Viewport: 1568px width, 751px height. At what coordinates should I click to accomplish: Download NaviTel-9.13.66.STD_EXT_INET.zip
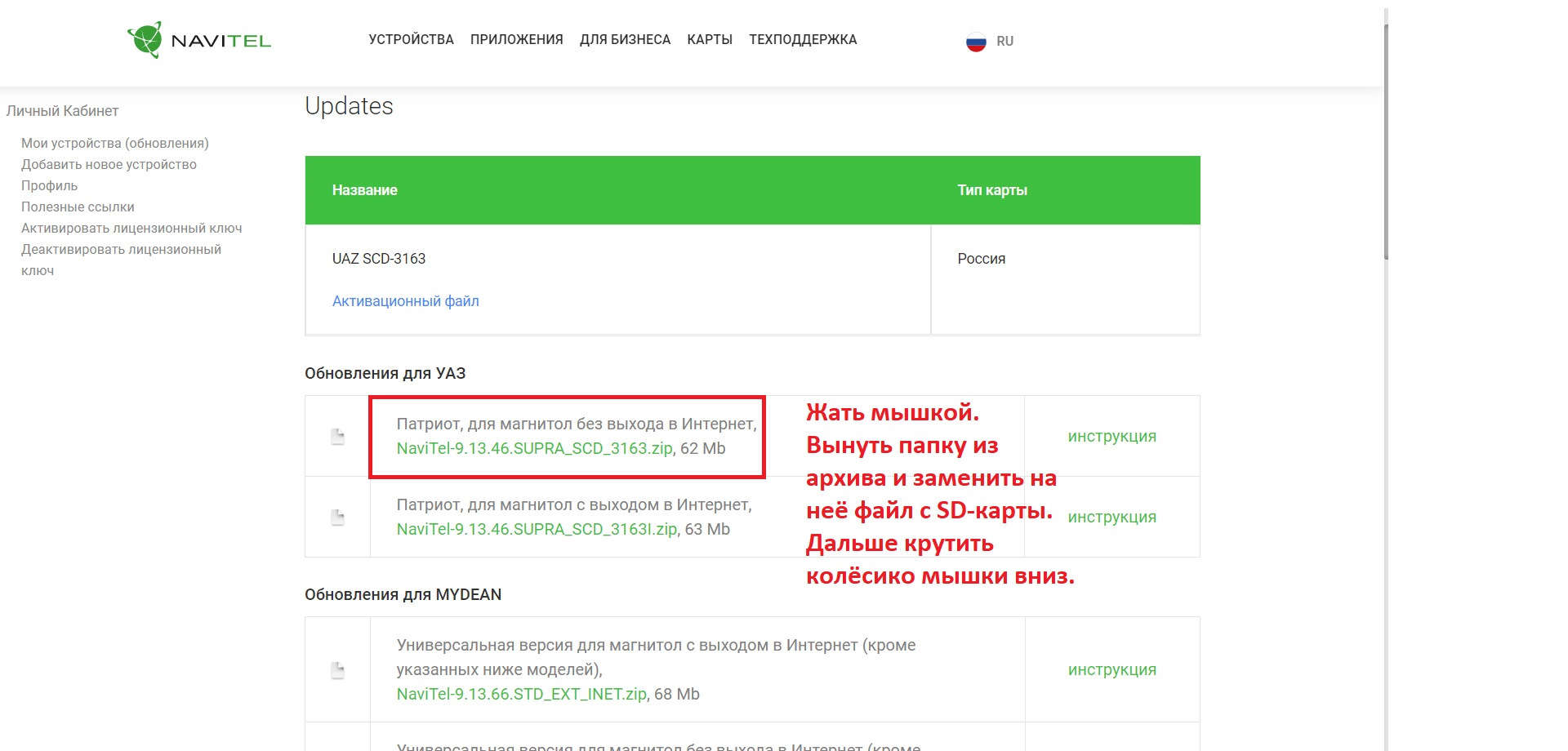click(522, 694)
